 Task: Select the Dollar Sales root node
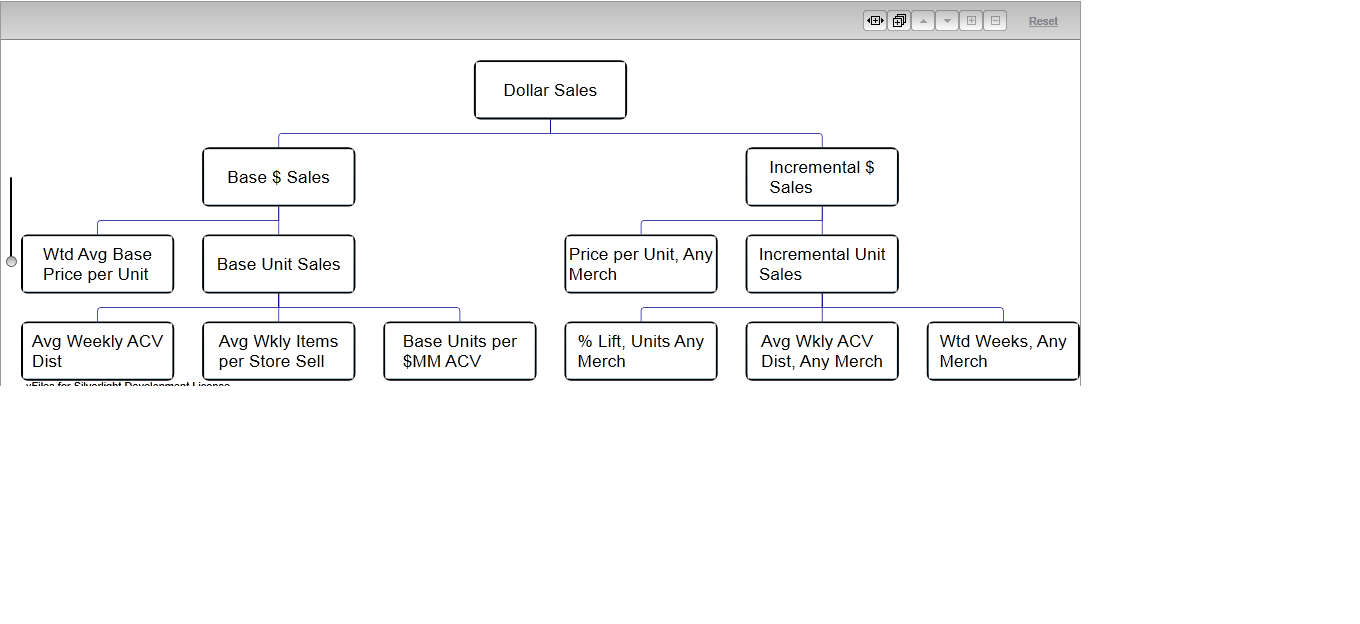point(550,90)
